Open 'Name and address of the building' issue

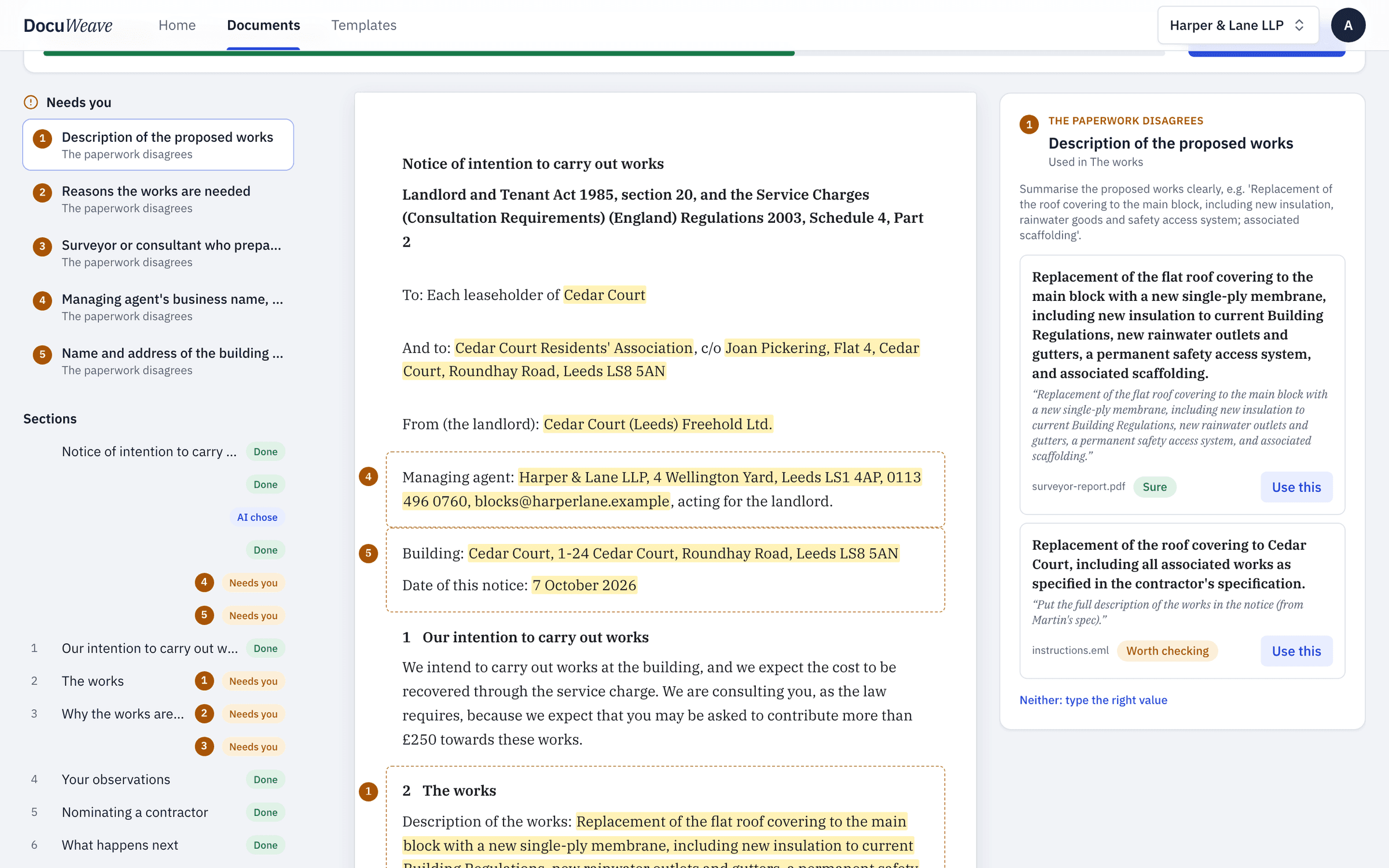(x=158, y=361)
